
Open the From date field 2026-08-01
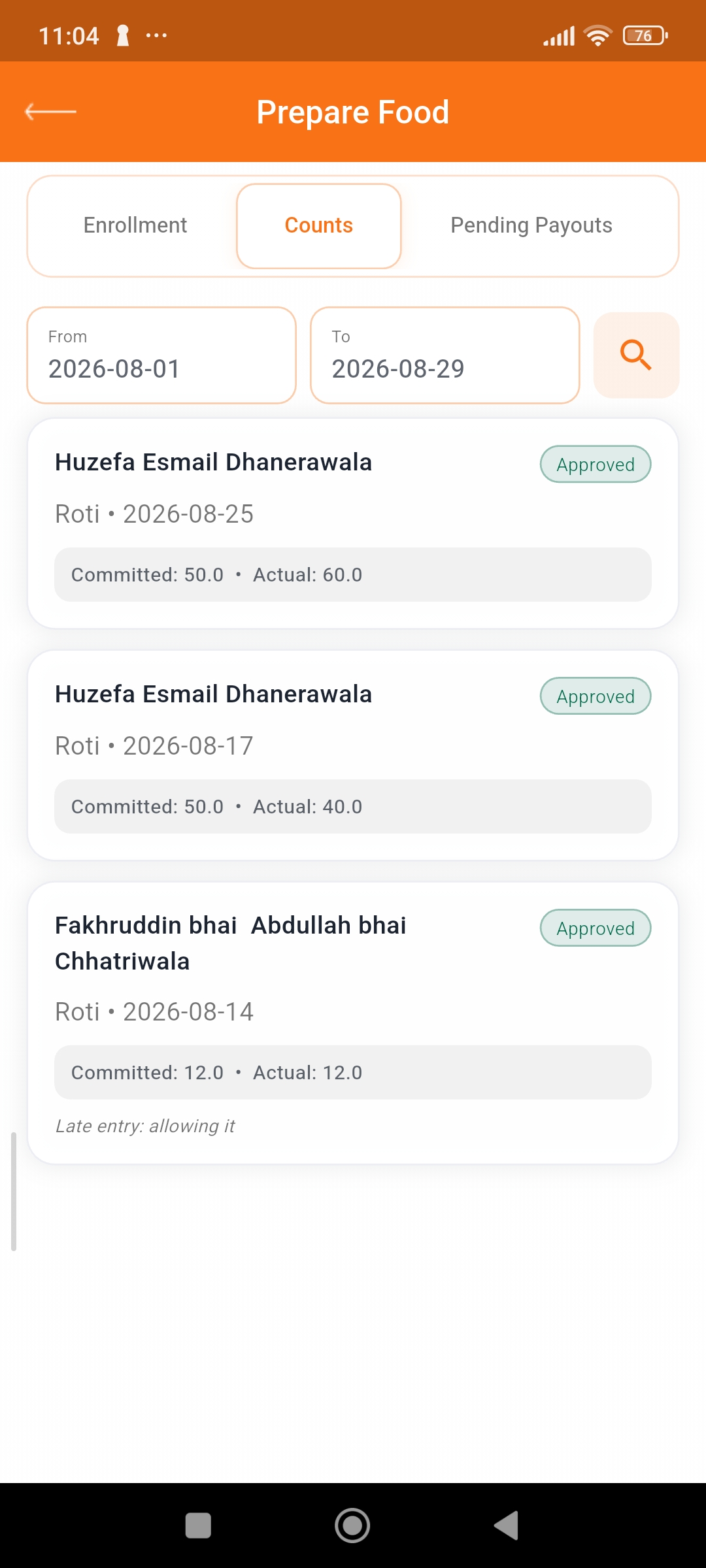point(161,355)
